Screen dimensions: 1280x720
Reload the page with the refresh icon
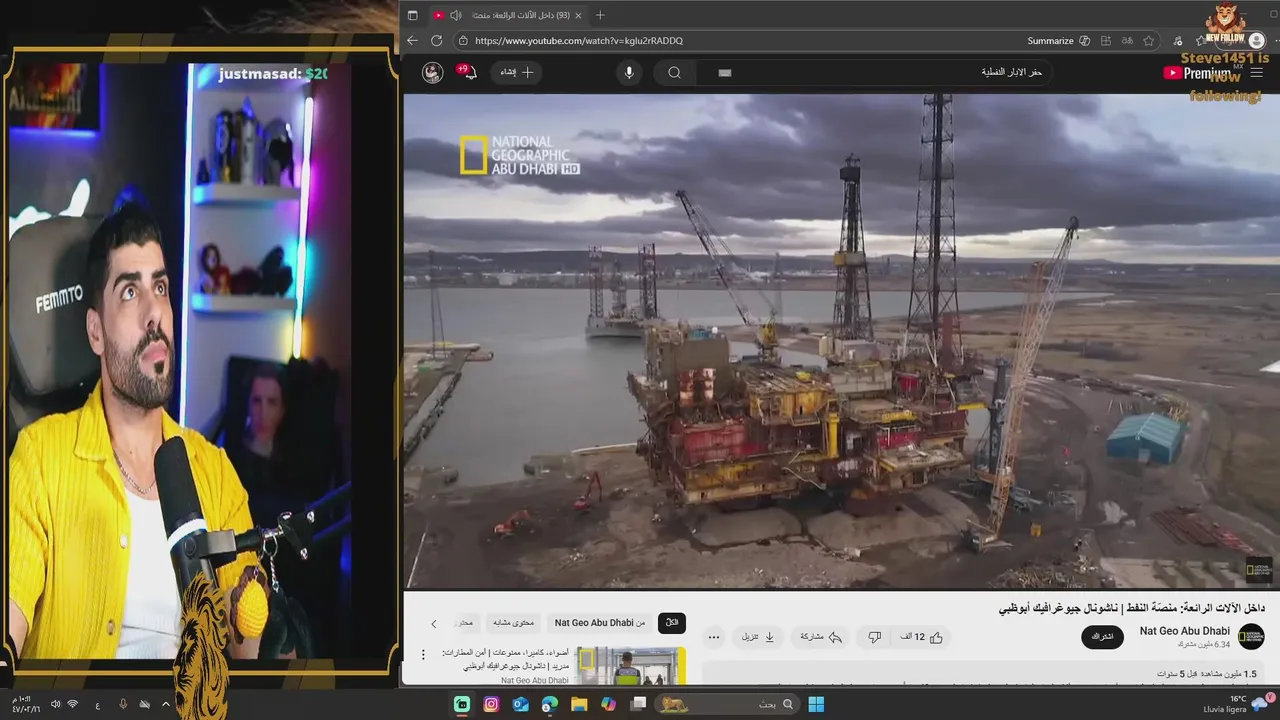pos(436,41)
